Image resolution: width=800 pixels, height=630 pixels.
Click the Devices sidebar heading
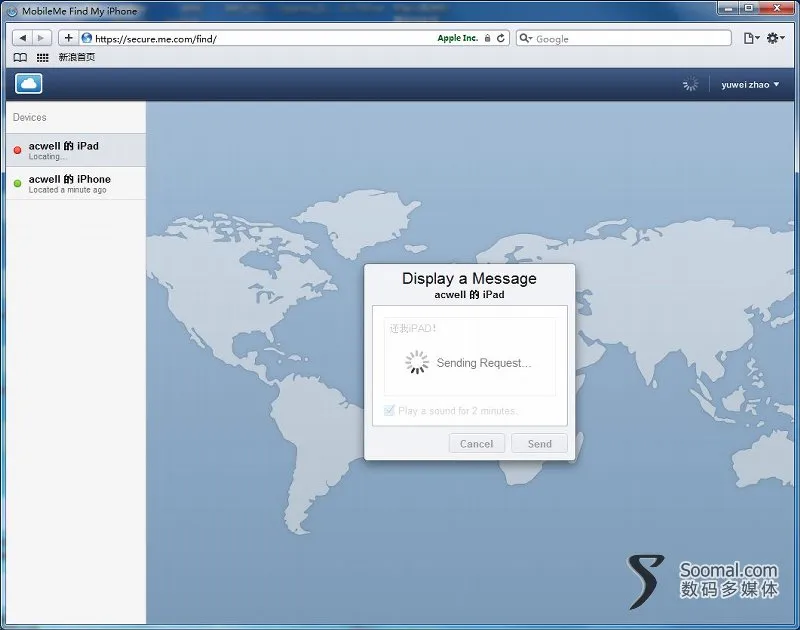pyautogui.click(x=30, y=117)
